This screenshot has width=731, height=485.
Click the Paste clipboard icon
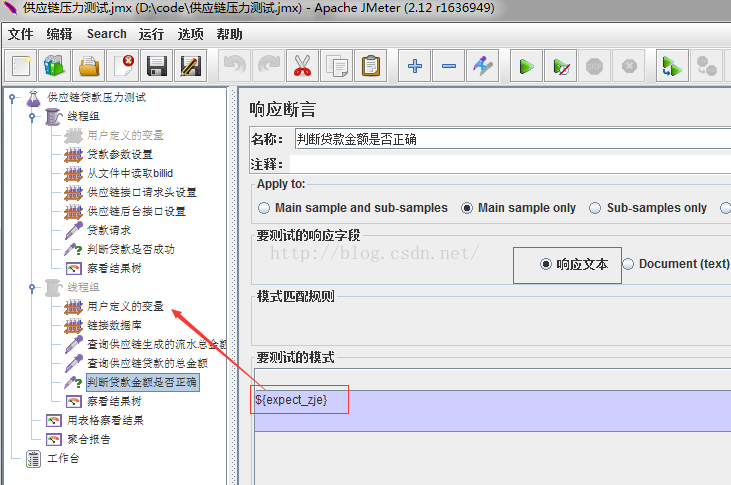click(371, 66)
